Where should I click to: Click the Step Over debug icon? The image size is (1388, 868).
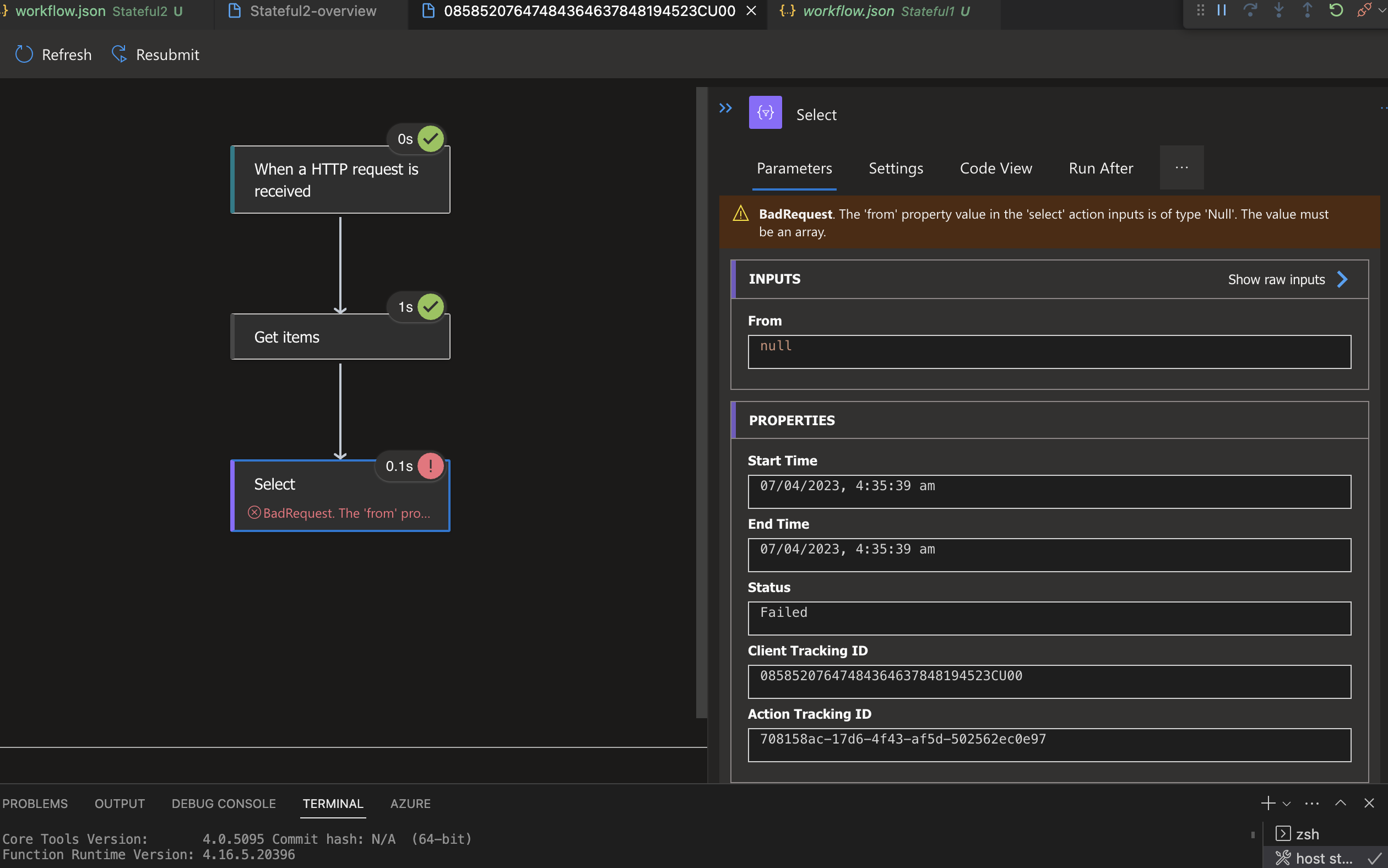pos(1250,10)
